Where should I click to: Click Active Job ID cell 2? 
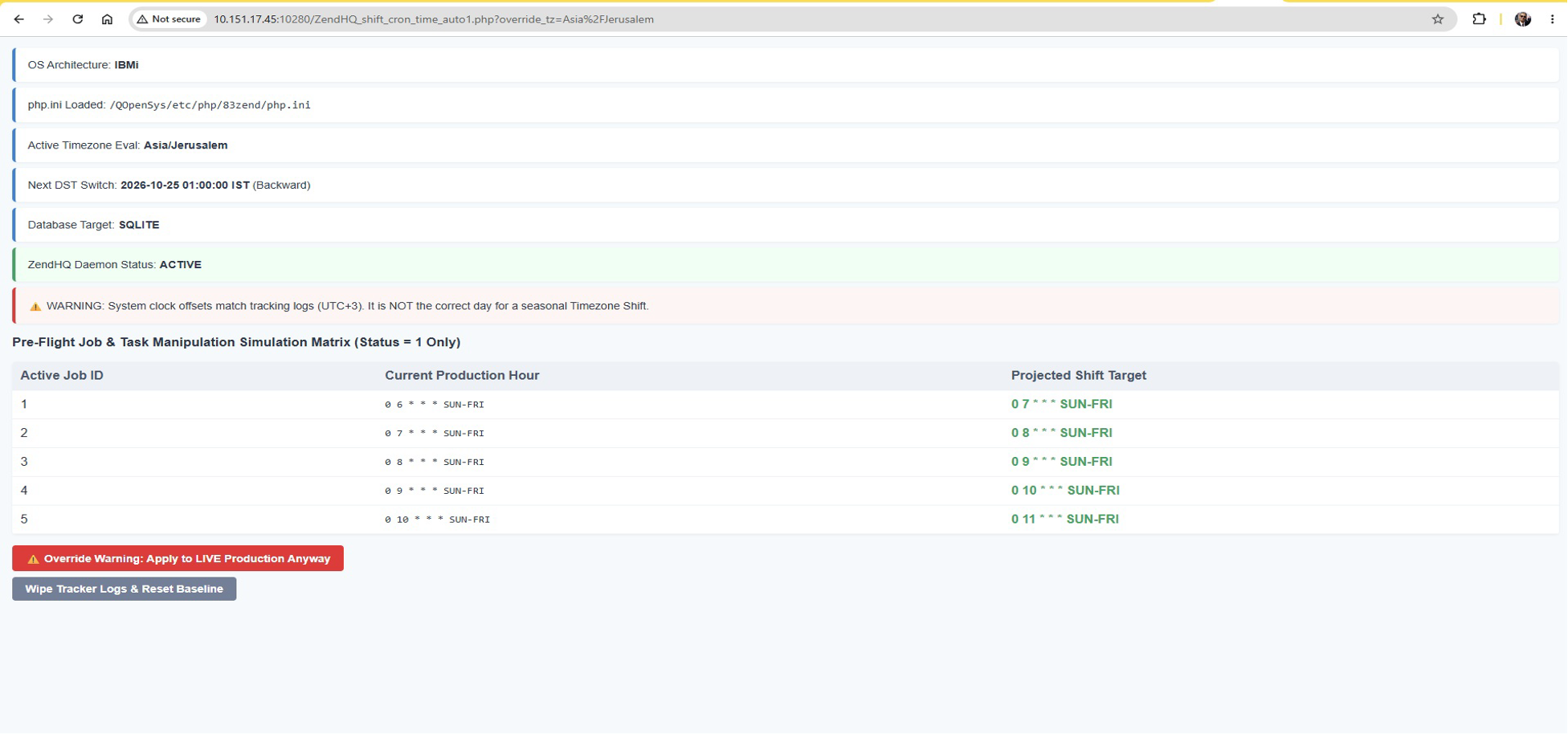[24, 433]
